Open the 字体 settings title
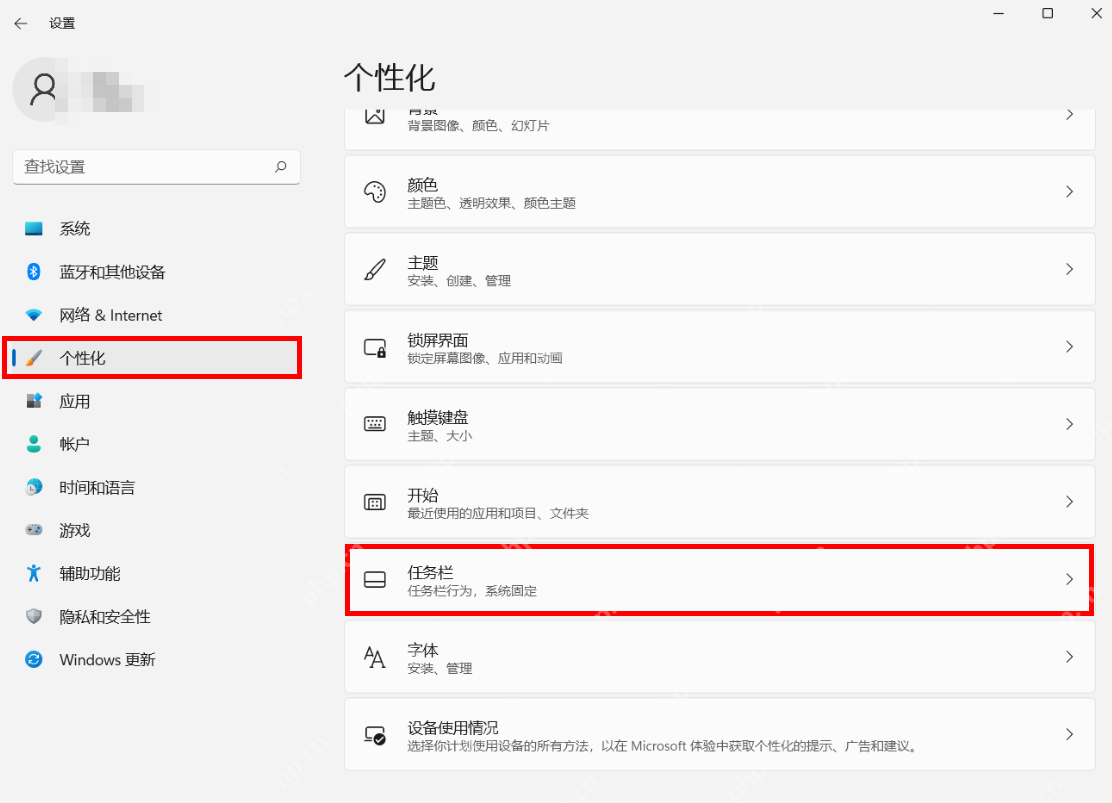Image resolution: width=1112 pixels, height=803 pixels. [x=423, y=650]
